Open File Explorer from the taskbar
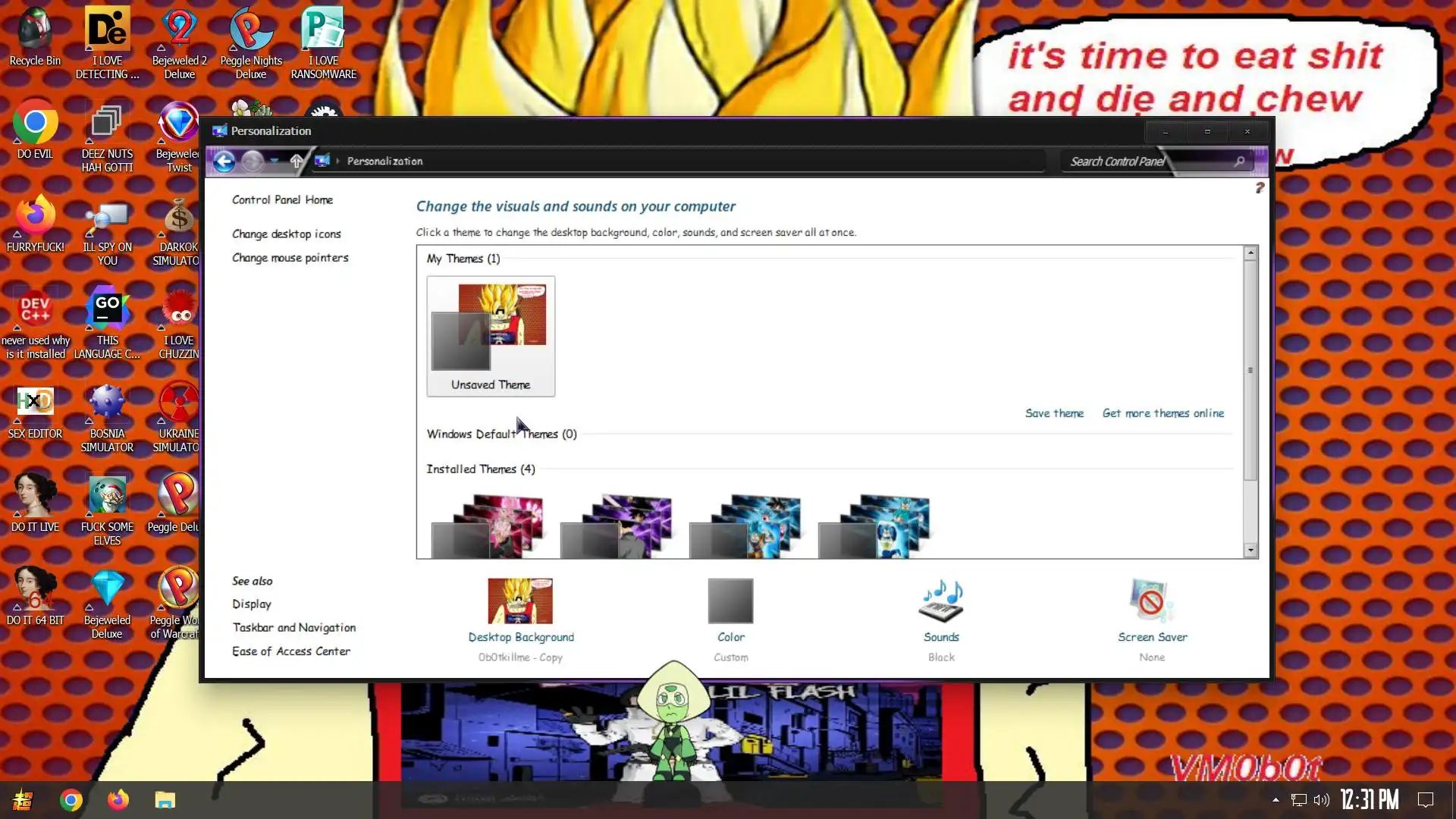Viewport: 1456px width, 819px height. pos(165,800)
